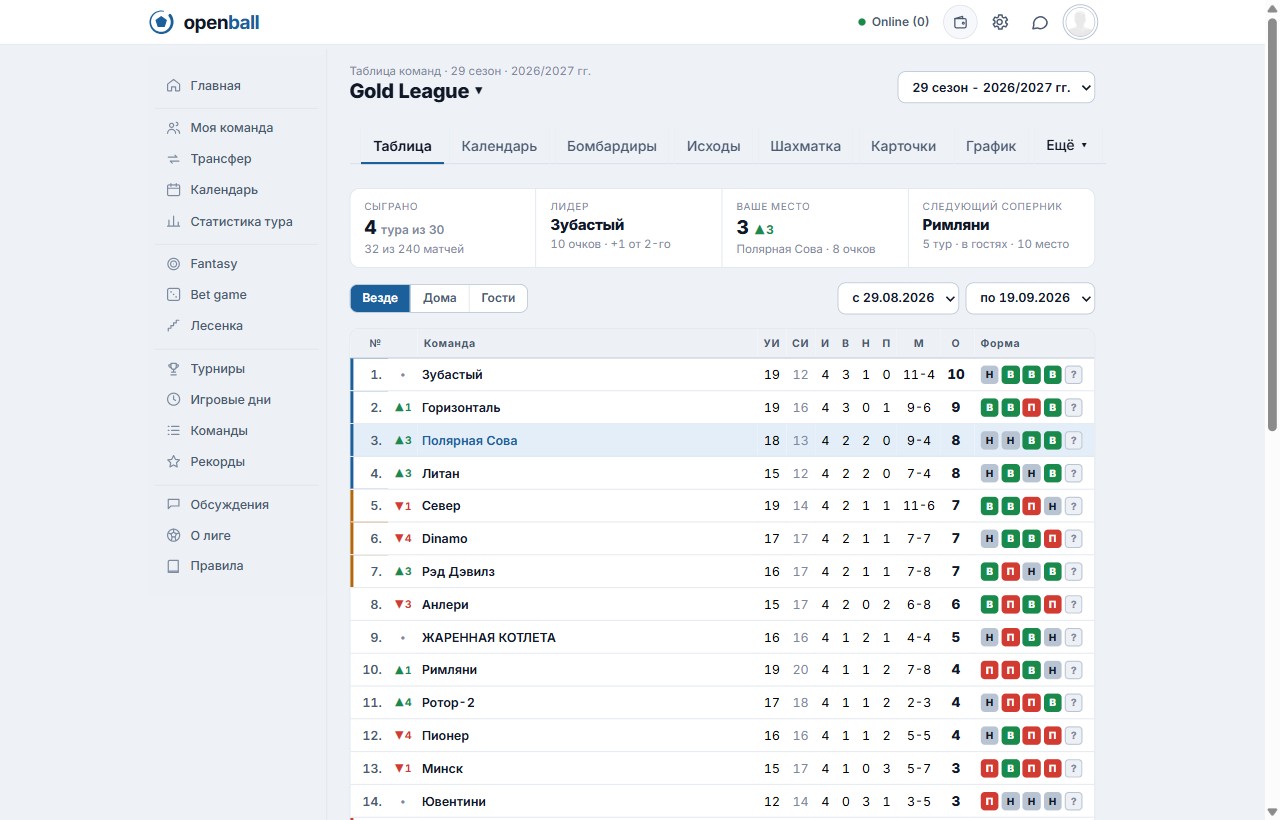Click the star icon beside Рекорды
Viewport: 1280px width, 820px height.
point(173,462)
